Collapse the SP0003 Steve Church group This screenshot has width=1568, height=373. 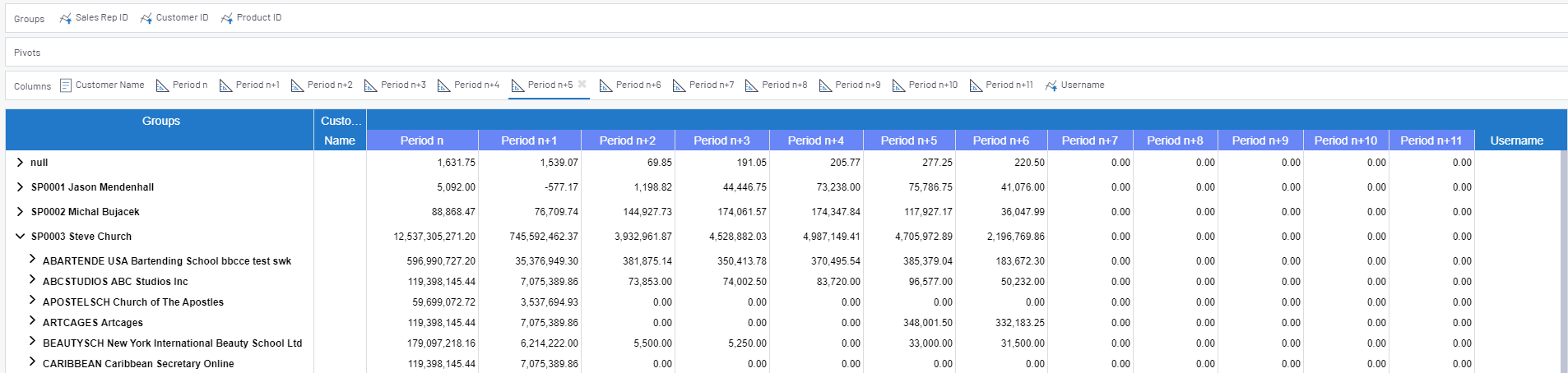[20, 237]
